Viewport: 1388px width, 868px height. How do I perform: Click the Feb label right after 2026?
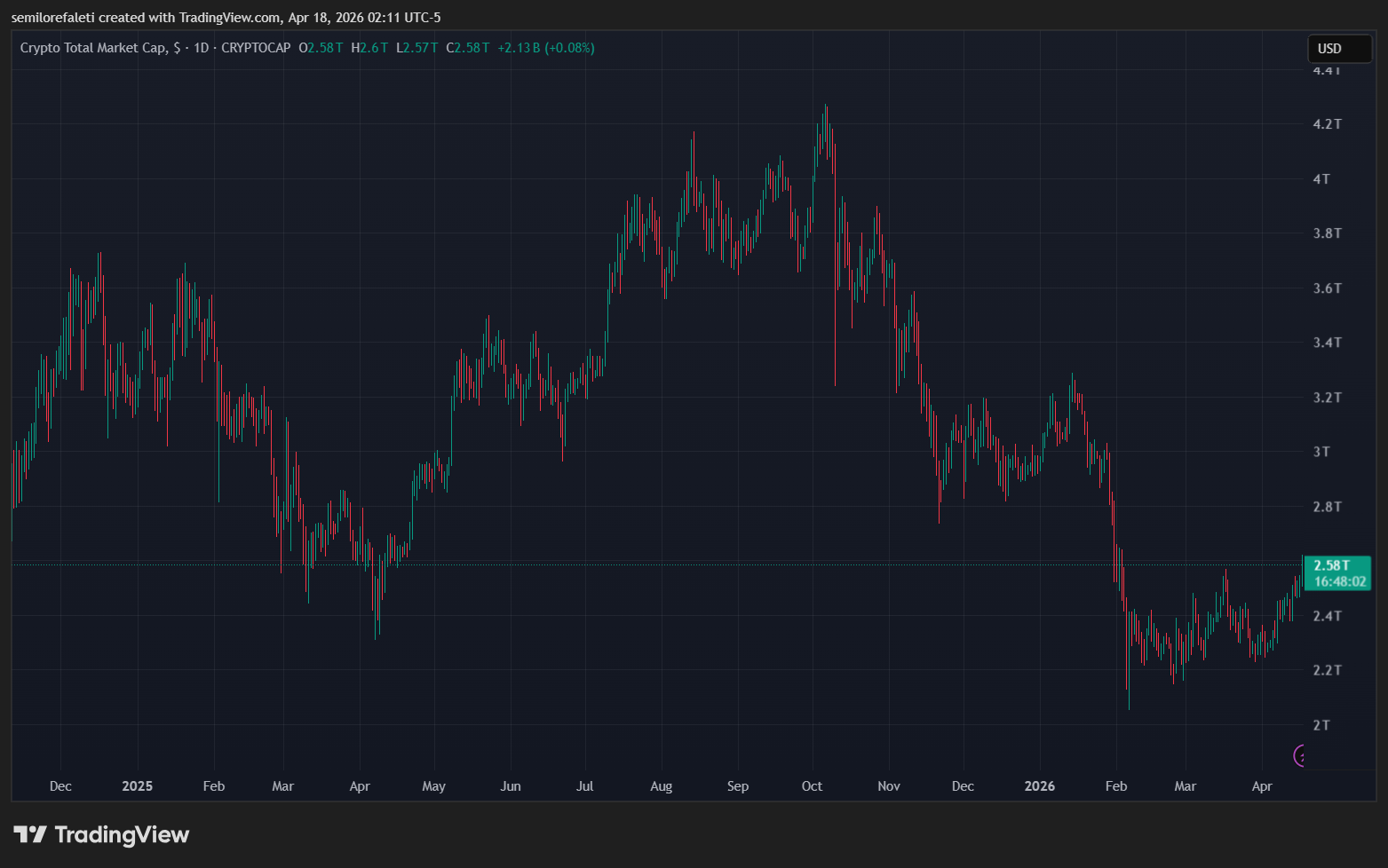(1116, 786)
